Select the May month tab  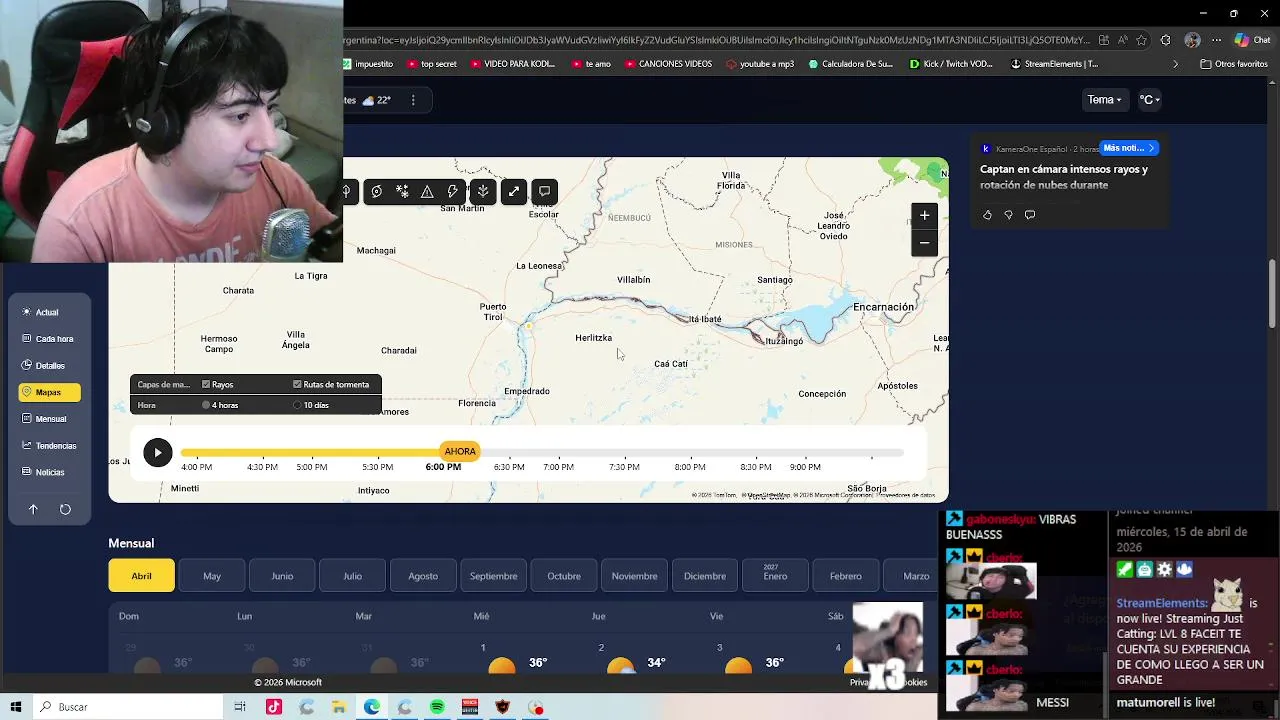pos(212,576)
